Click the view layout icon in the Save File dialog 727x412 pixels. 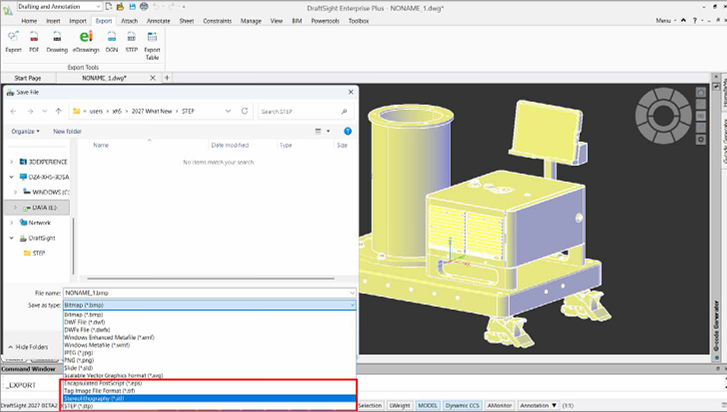pos(318,131)
